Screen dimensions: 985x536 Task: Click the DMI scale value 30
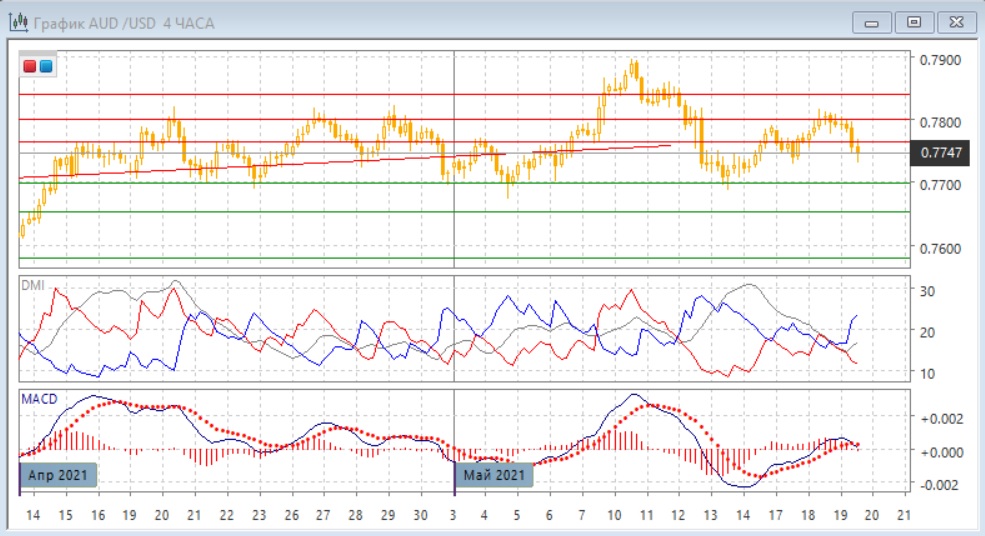click(x=926, y=291)
